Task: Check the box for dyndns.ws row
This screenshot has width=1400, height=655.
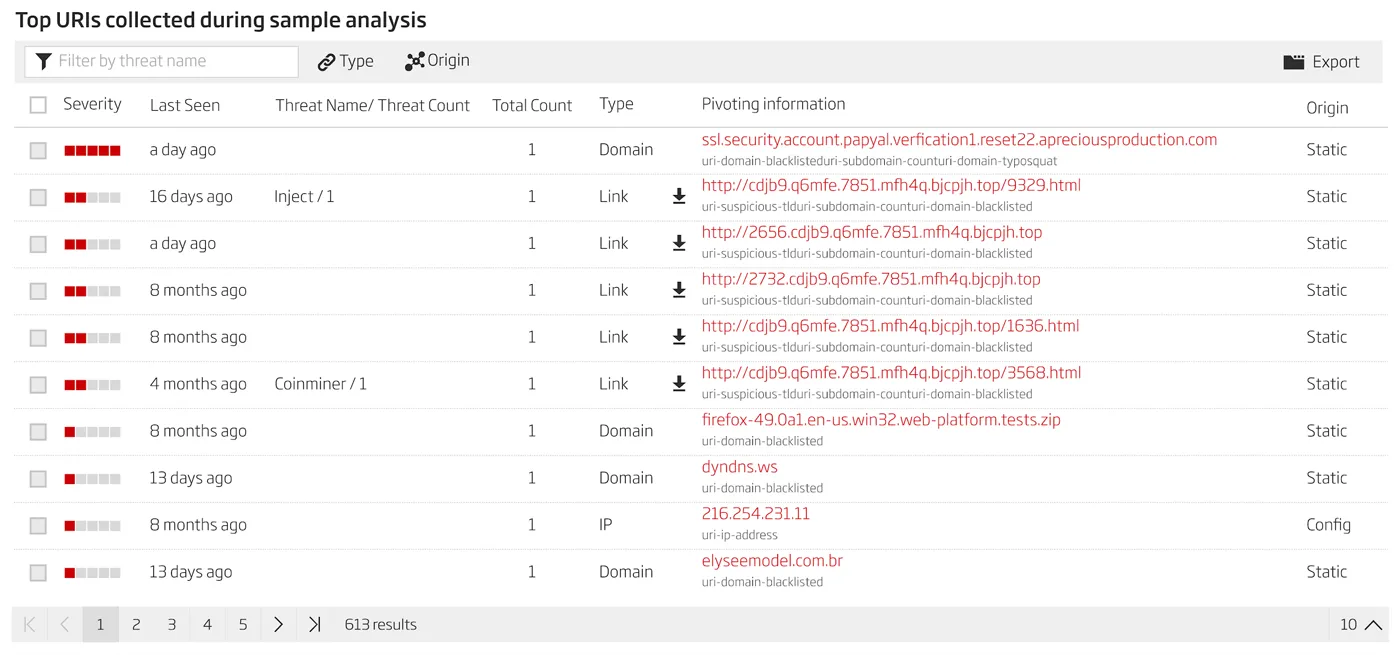Action: (x=38, y=479)
